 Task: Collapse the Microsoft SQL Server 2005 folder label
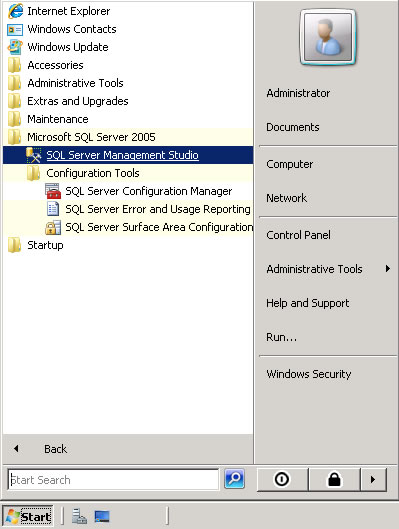point(91,137)
